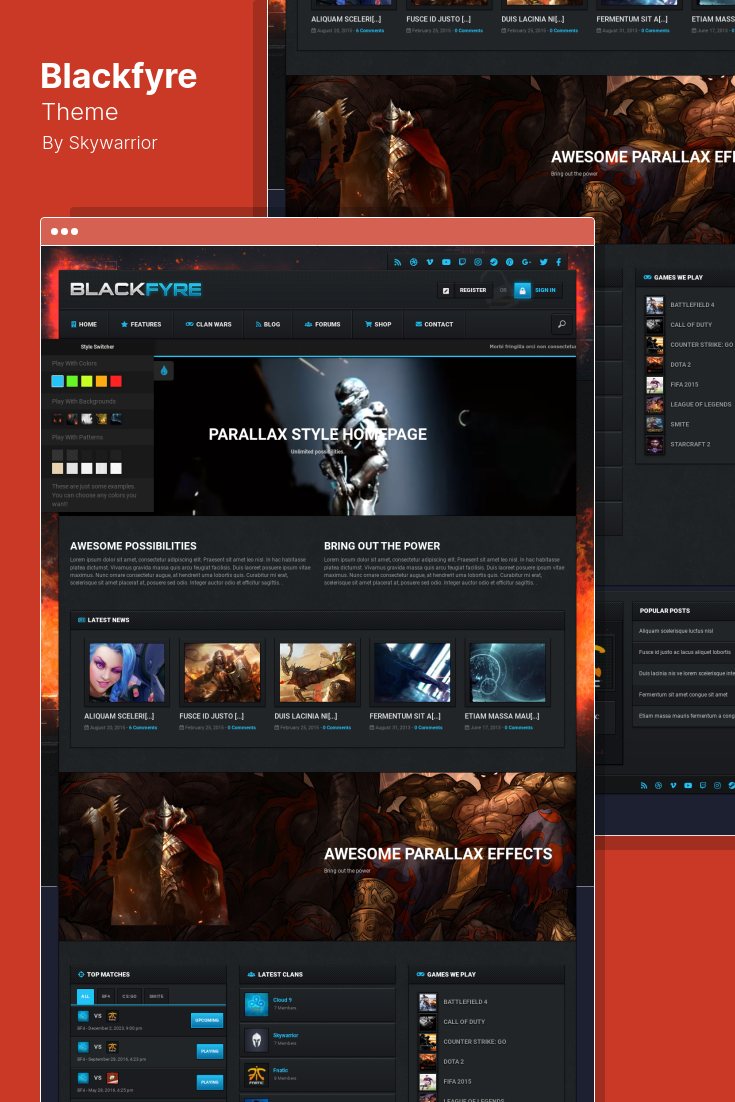The height and width of the screenshot is (1102, 735).
Task: Open the Steam icon in the header
Action: tap(494, 262)
